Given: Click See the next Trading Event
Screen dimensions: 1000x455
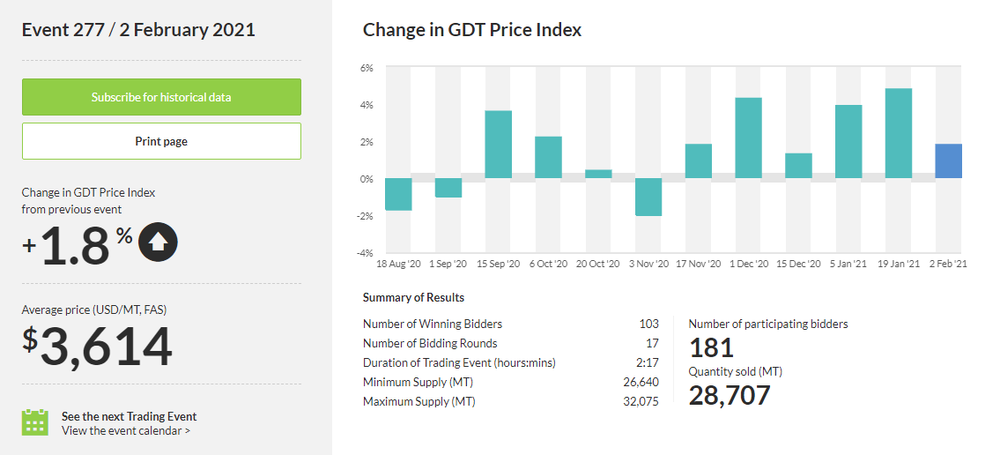Looking at the screenshot, I should point(129,416).
